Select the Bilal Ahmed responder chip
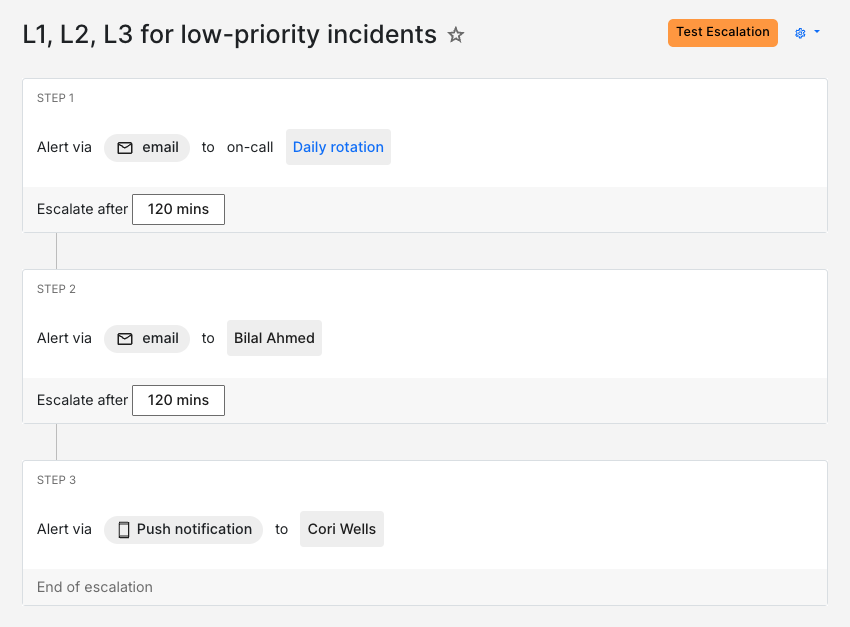The width and height of the screenshot is (850, 627). [274, 337]
